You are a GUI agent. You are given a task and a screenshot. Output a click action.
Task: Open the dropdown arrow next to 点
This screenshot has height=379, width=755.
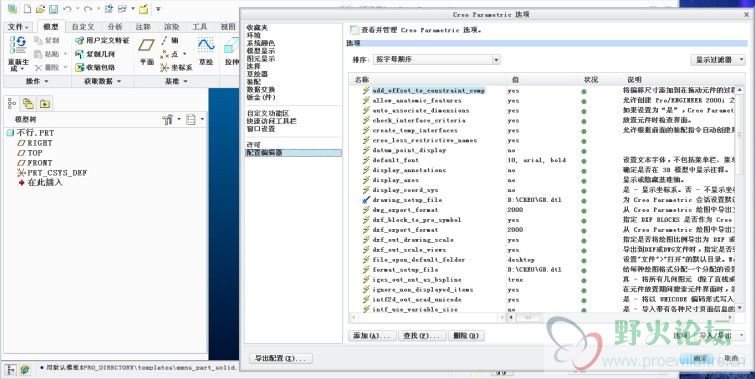pos(184,54)
